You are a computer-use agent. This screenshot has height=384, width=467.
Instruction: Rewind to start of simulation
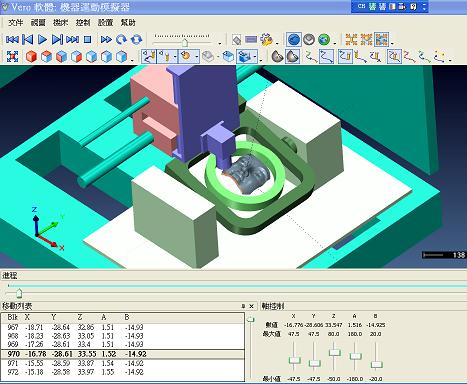[x=12, y=40]
